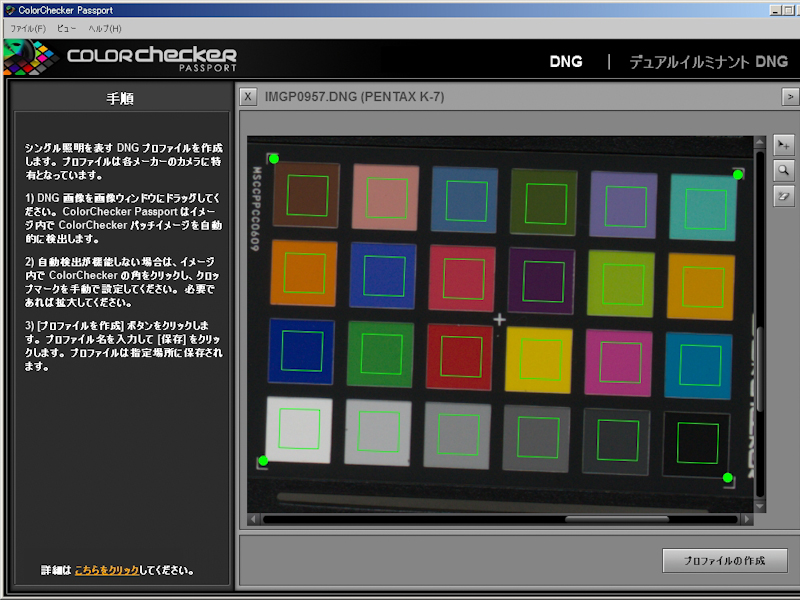Expand the next image arrow beside the filename bar

[x=791, y=97]
